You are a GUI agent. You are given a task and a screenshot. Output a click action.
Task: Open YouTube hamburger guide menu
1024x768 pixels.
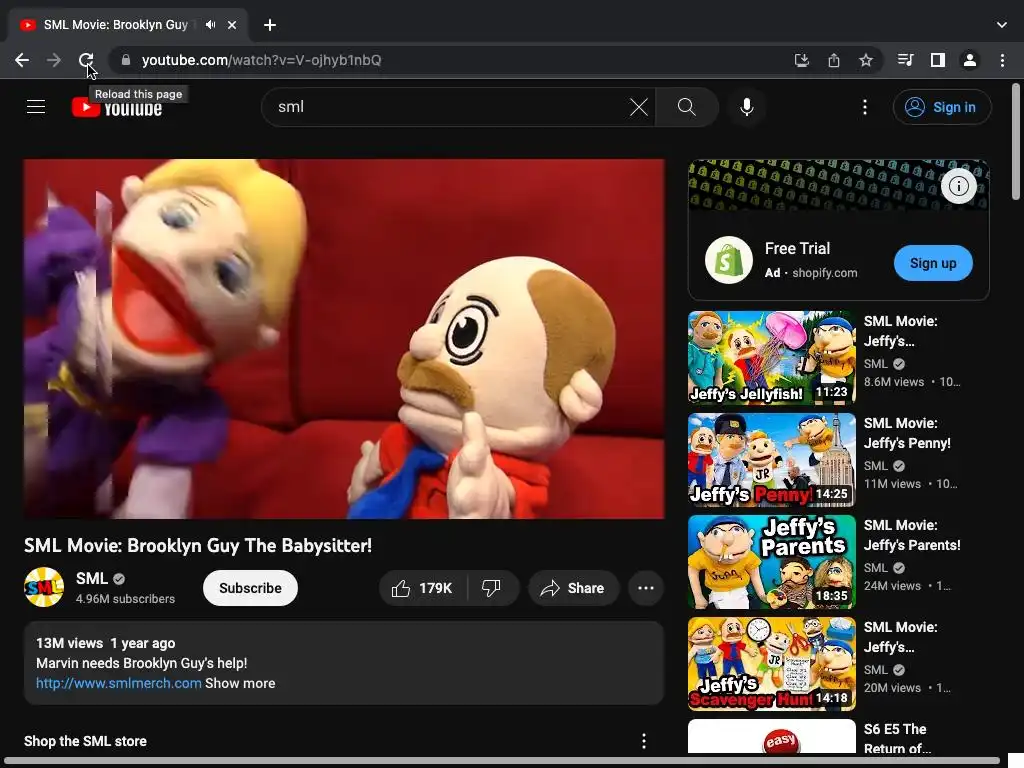click(x=36, y=106)
